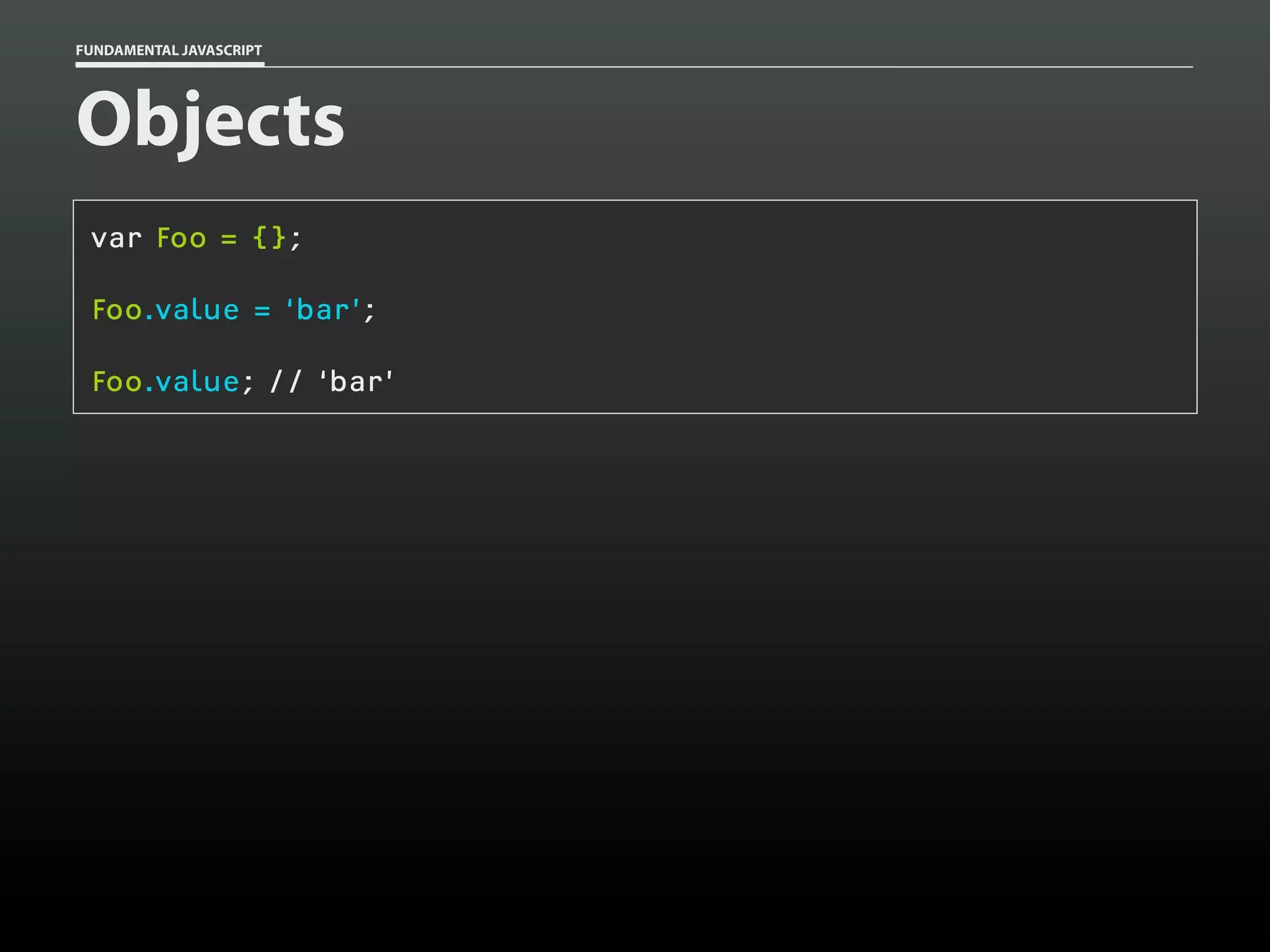Click the double-slash comment marker

point(286,382)
